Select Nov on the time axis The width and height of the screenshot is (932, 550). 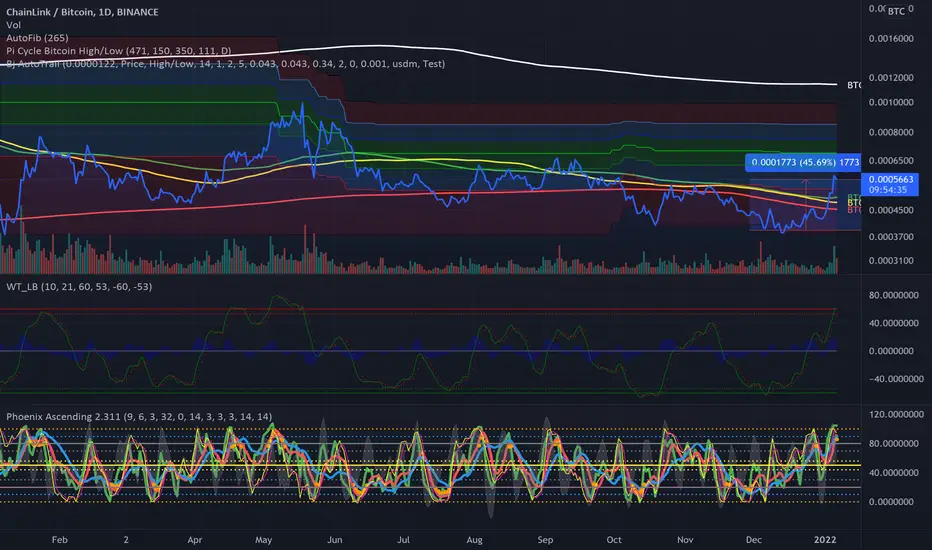tap(685, 540)
